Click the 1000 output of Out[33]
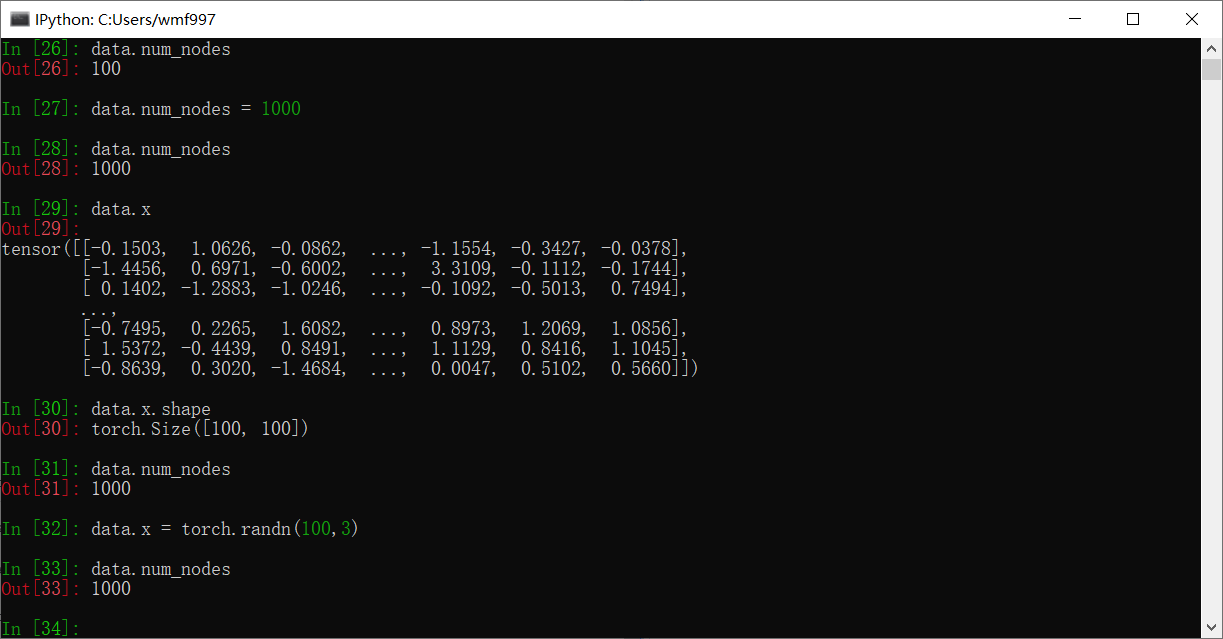The height and width of the screenshot is (639, 1223). [111, 589]
